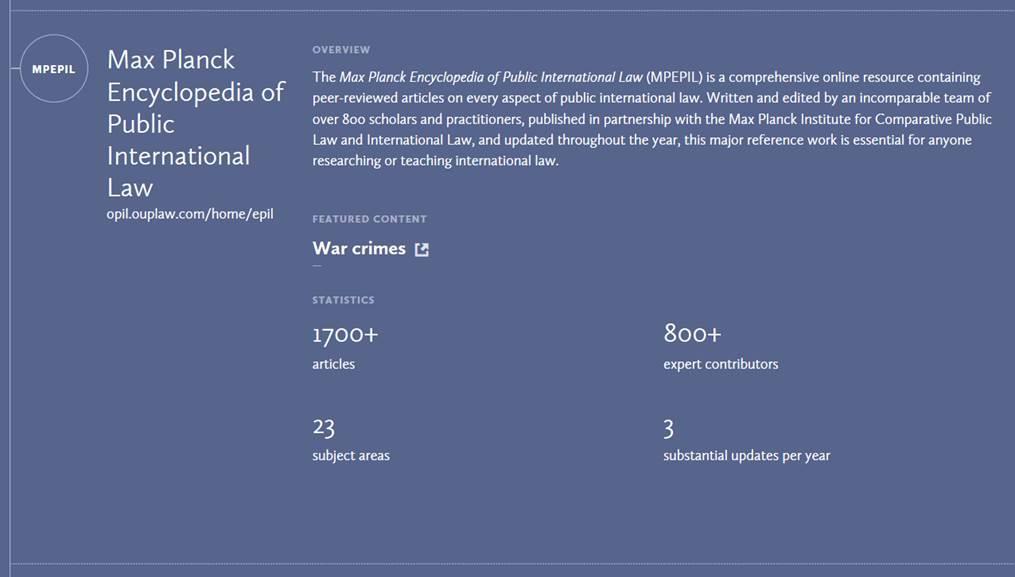The height and width of the screenshot is (577, 1015).
Task: Click the 800+ statistic figure
Action: [692, 334]
